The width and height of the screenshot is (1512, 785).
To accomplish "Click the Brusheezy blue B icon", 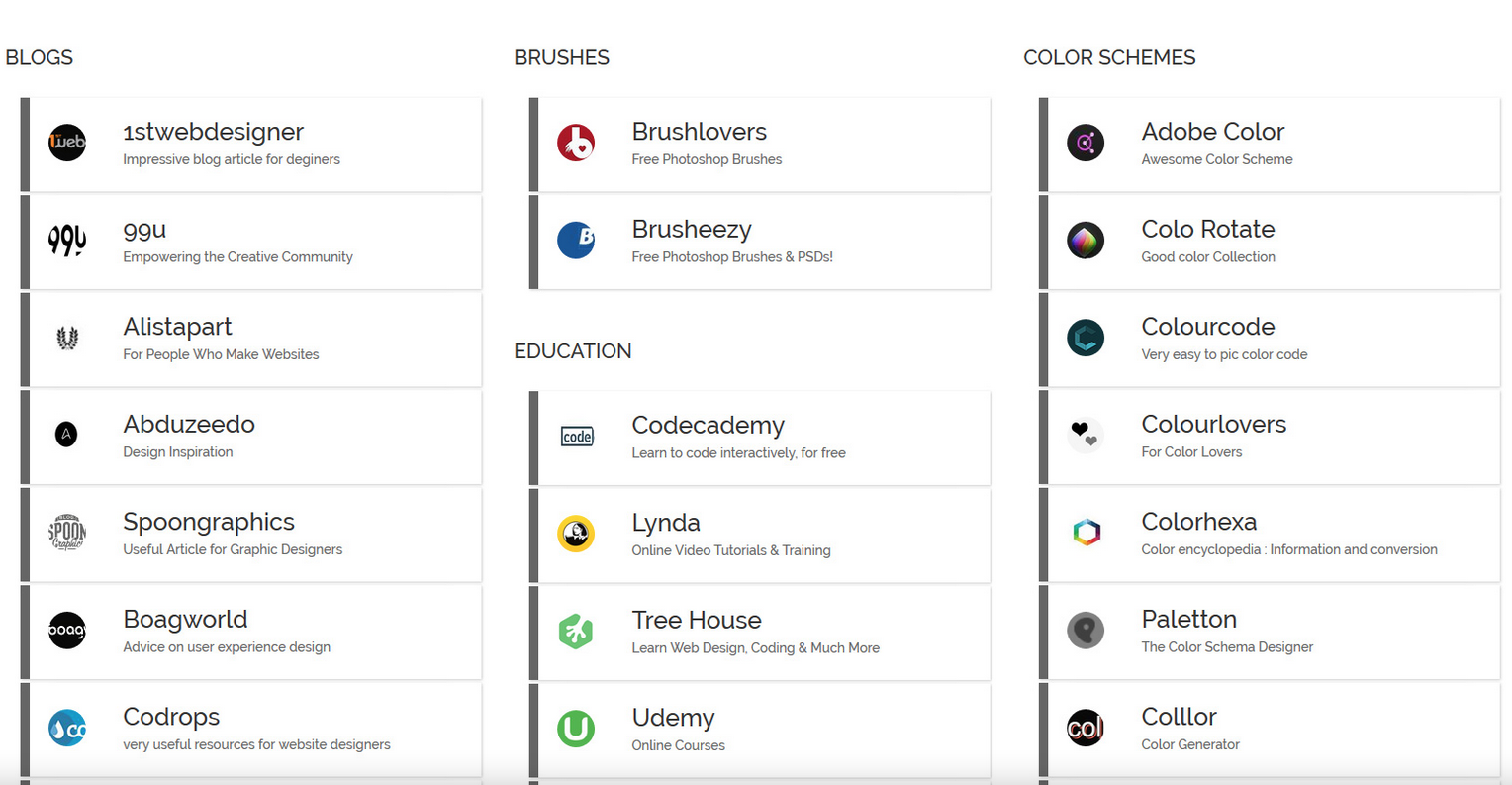I will point(576,240).
